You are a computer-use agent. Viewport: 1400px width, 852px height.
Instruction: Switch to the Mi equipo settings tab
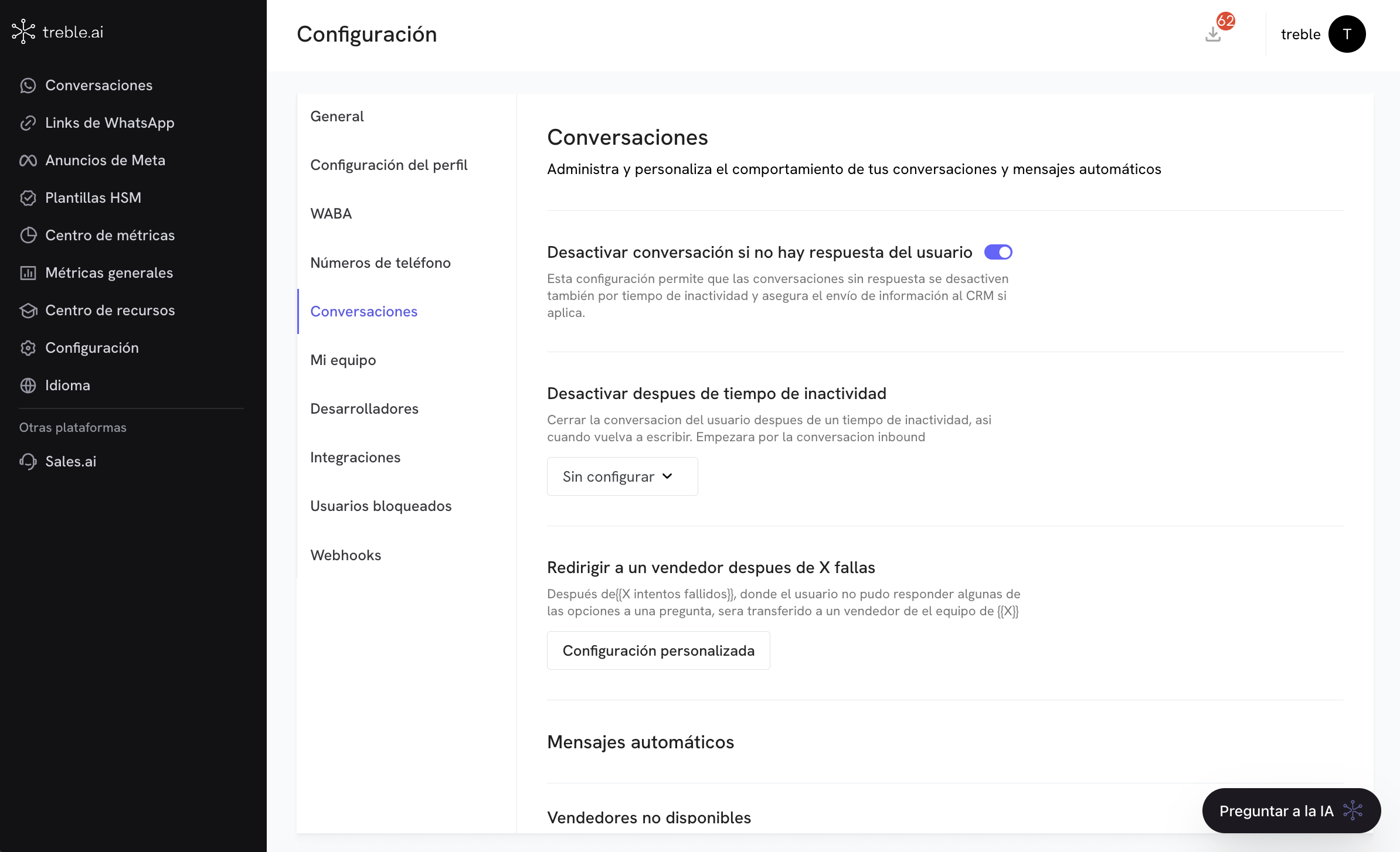[x=343, y=360]
